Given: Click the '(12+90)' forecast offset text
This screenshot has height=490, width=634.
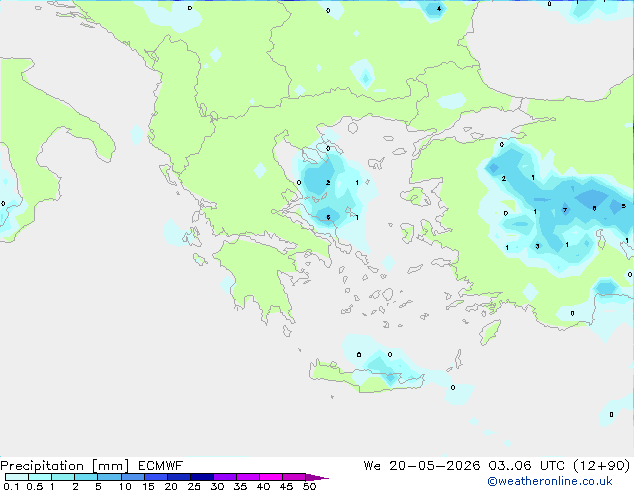Looking at the screenshot, I should 602,466.
